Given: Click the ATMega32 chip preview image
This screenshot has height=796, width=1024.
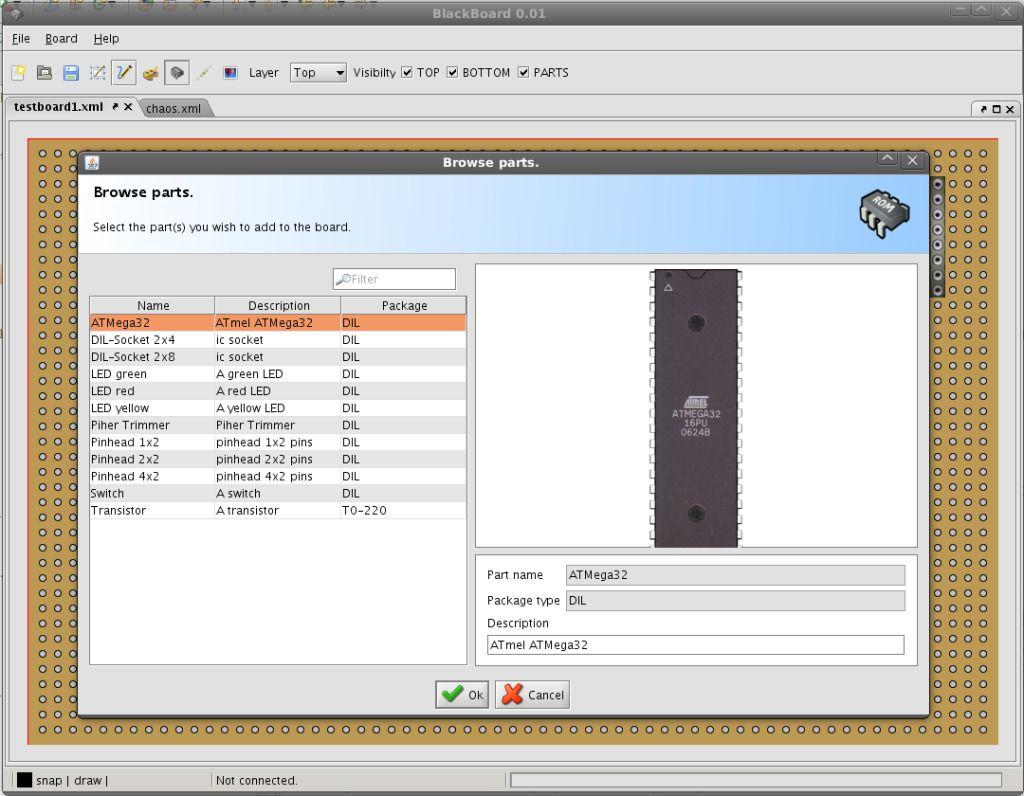Looking at the screenshot, I should 696,407.
